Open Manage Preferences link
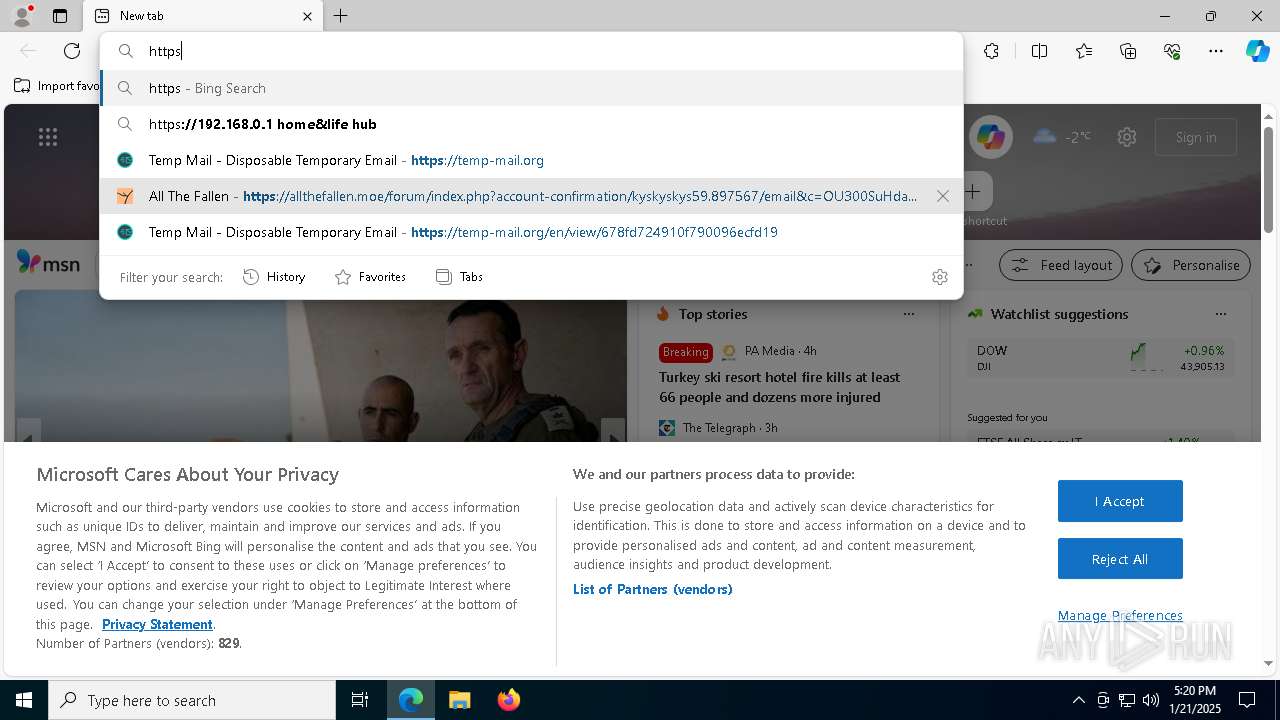 pyautogui.click(x=1120, y=615)
